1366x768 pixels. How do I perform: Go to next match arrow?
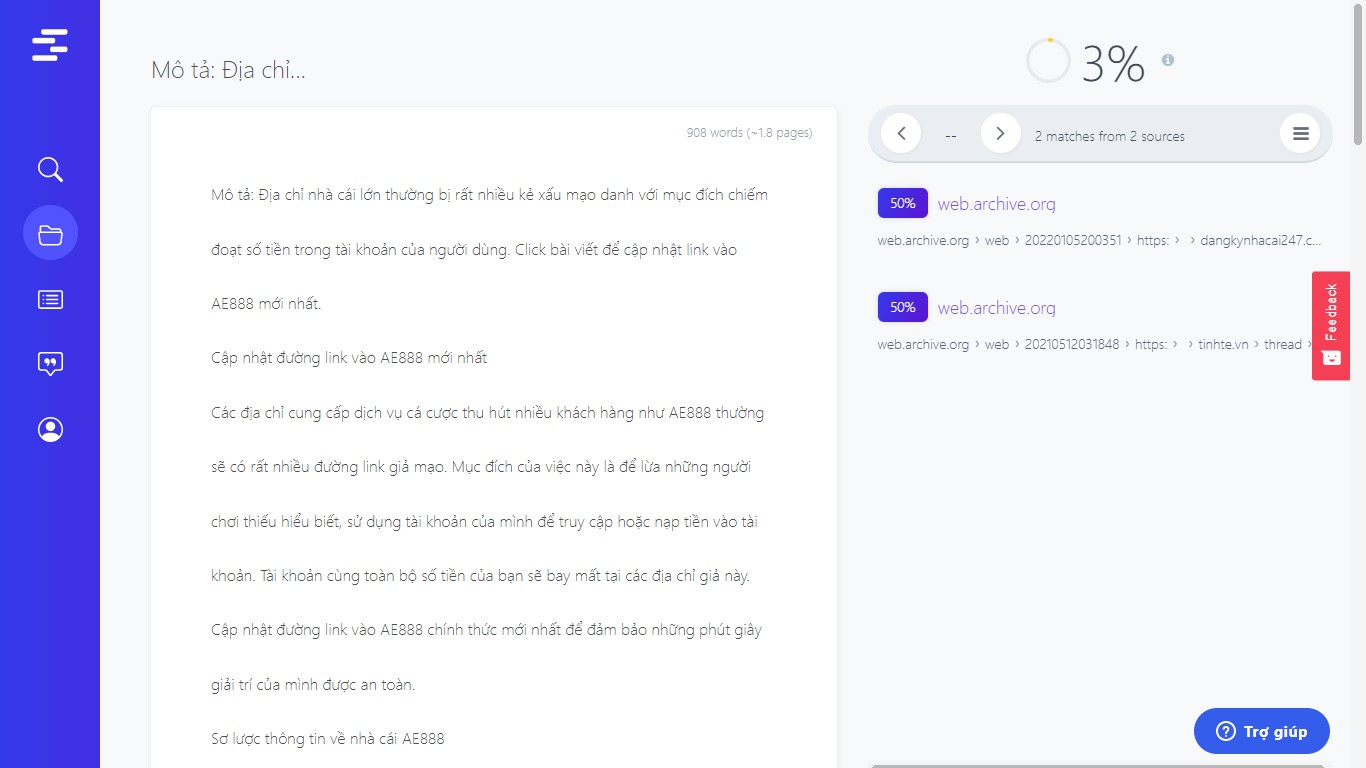point(1000,133)
